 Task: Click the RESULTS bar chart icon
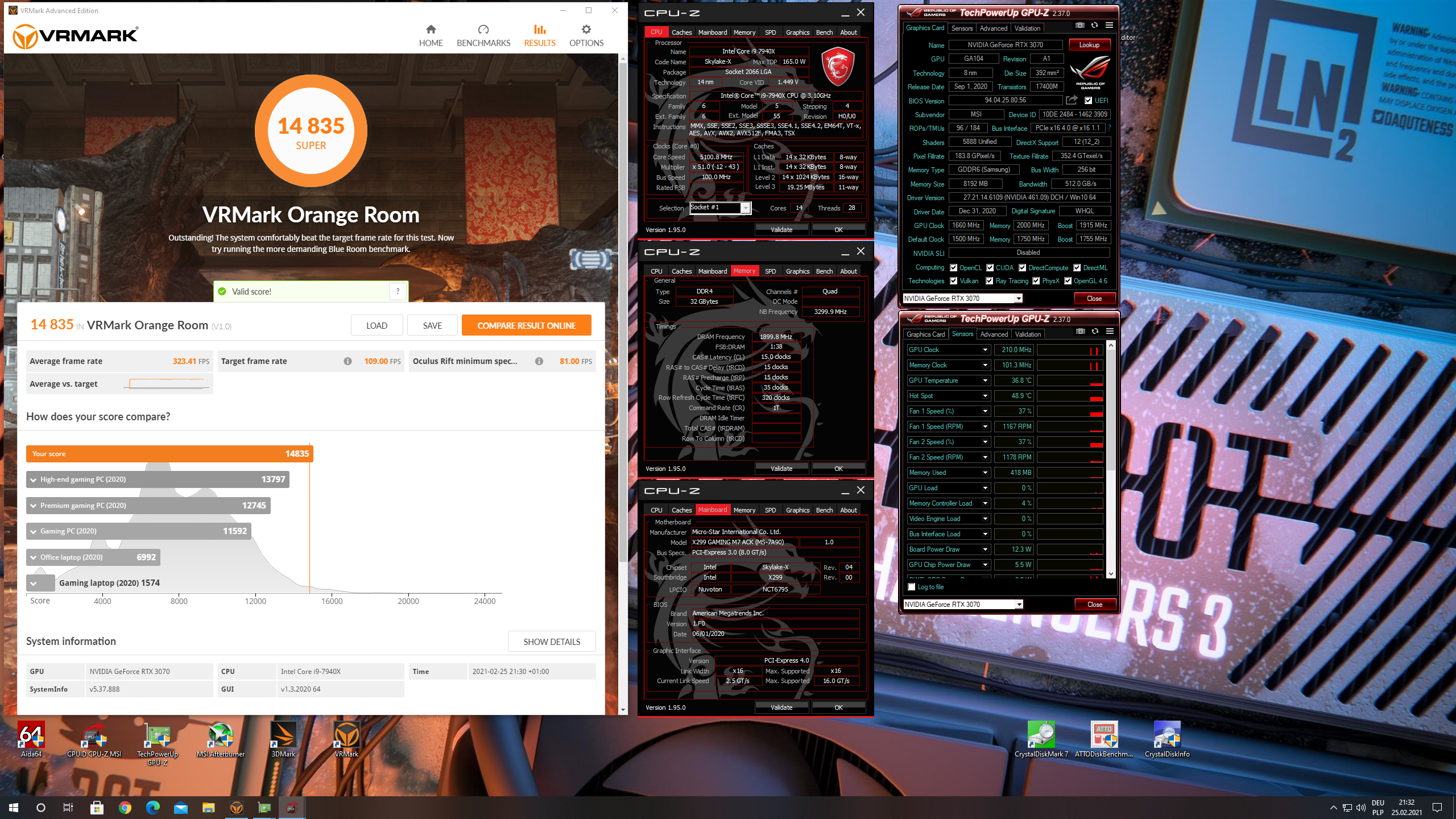tap(540, 30)
